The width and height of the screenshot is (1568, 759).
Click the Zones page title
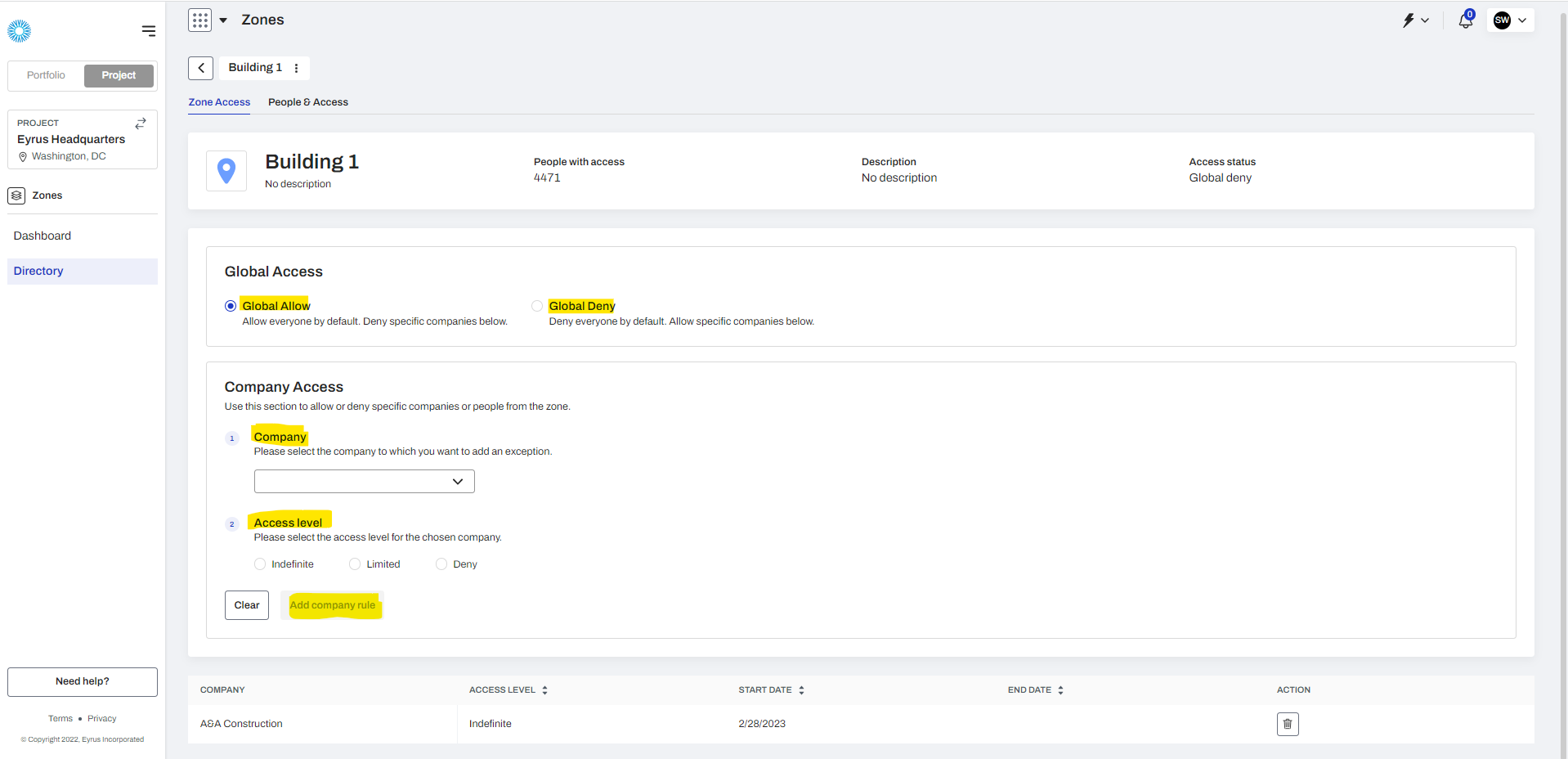tap(262, 20)
